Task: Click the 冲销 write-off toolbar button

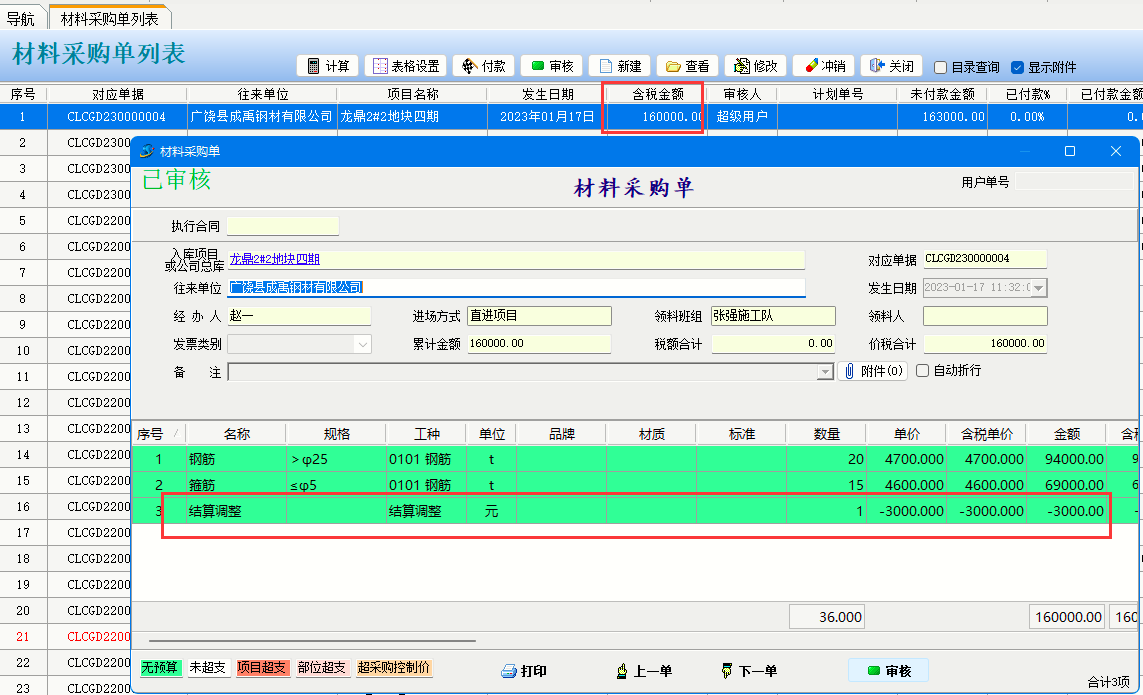Action: click(x=823, y=66)
